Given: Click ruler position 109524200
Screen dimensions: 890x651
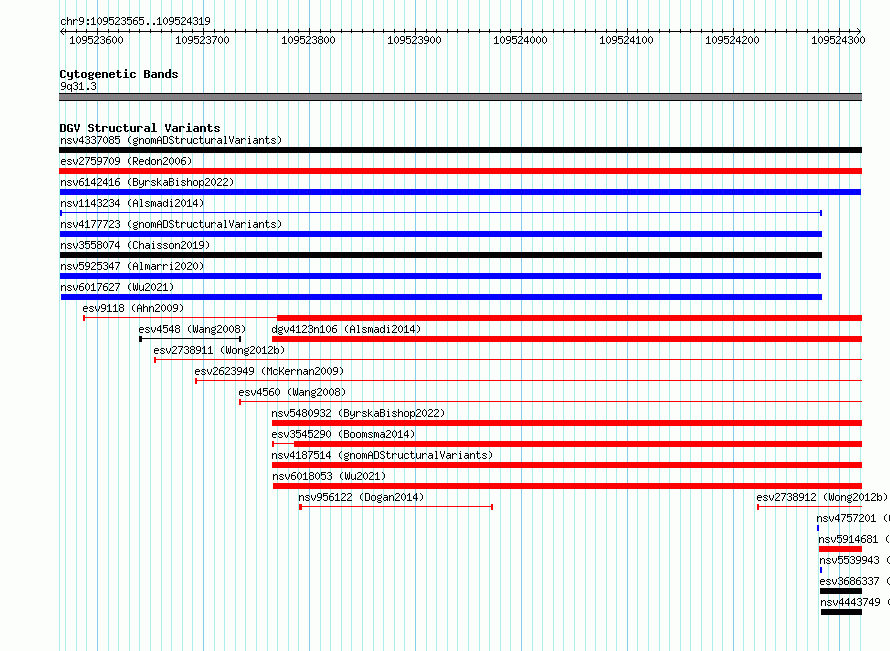Looking at the screenshot, I should coord(732,40).
